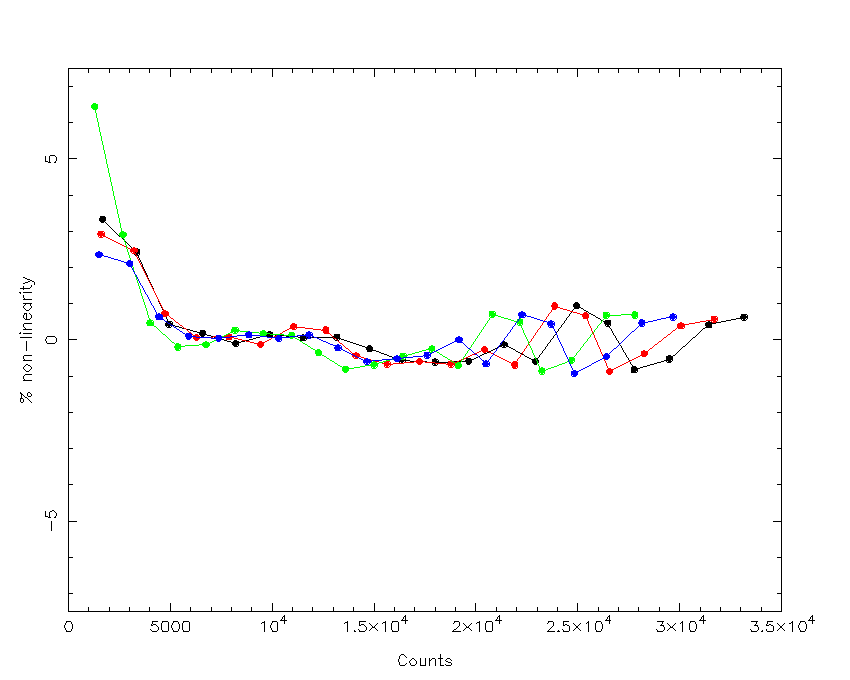Click the leftmost black data point
Viewport: 850px width, 680px height.
(102, 219)
